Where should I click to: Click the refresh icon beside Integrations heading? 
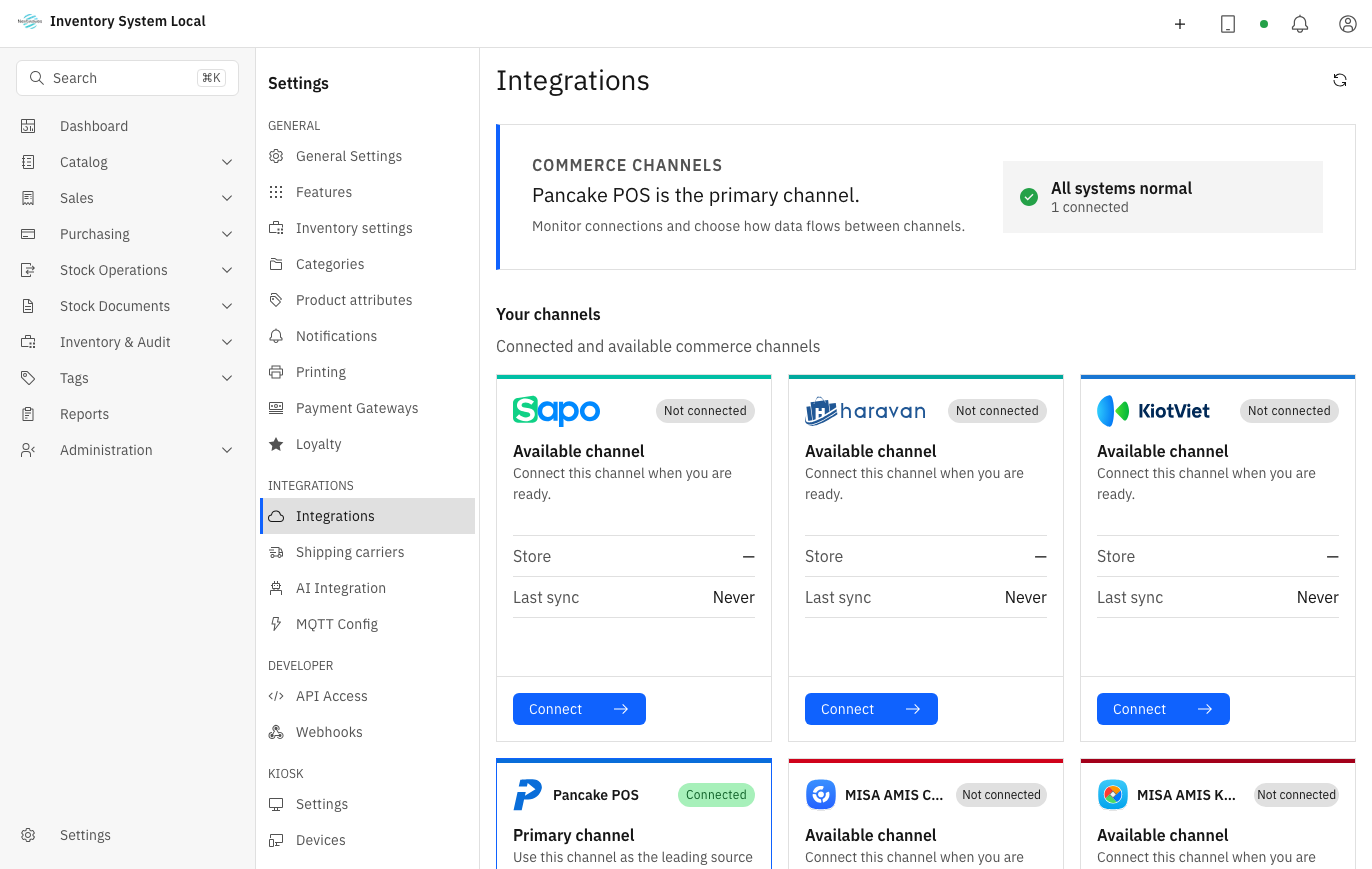coord(1340,80)
